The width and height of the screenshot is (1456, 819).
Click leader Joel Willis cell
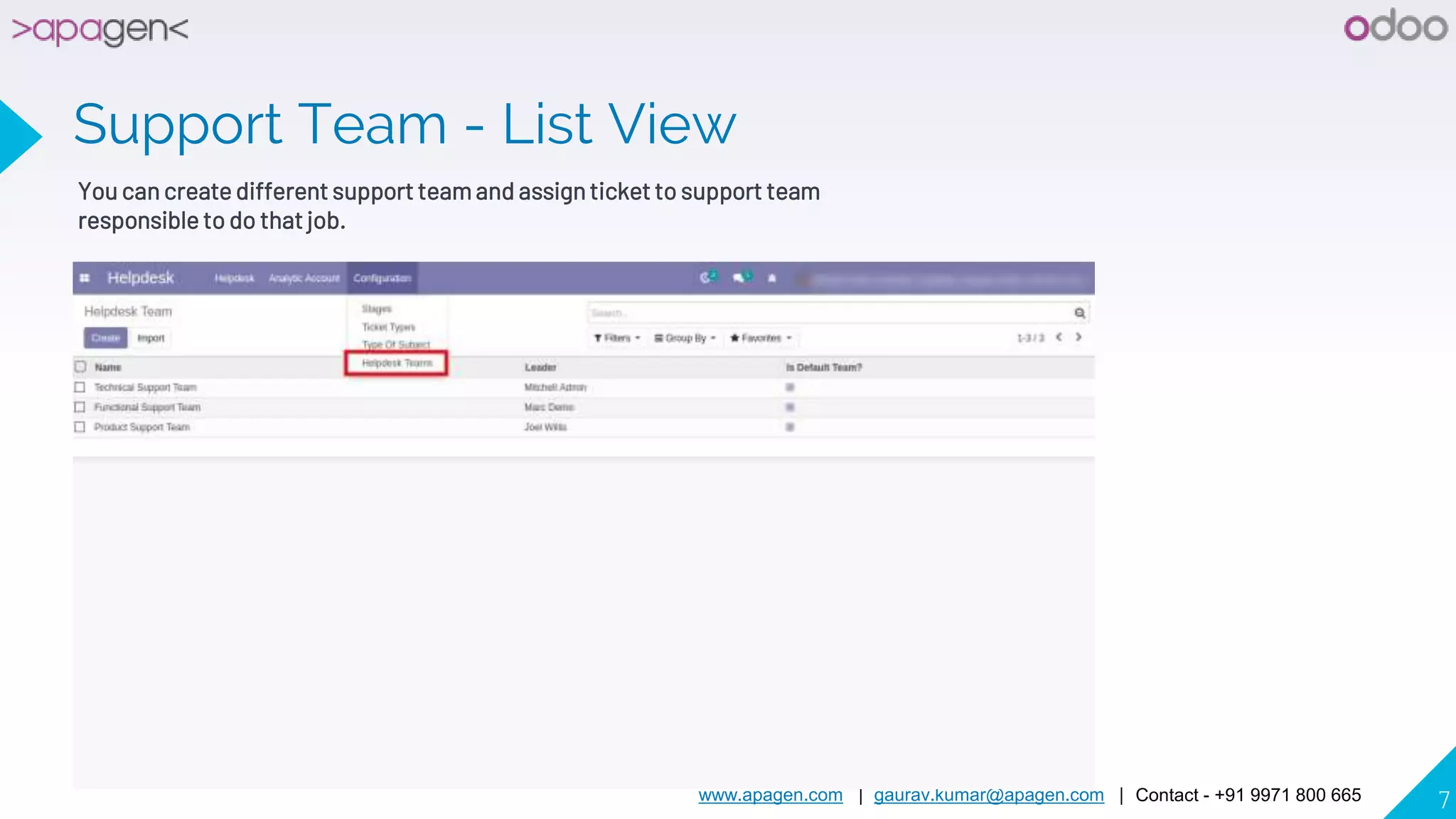click(x=545, y=427)
